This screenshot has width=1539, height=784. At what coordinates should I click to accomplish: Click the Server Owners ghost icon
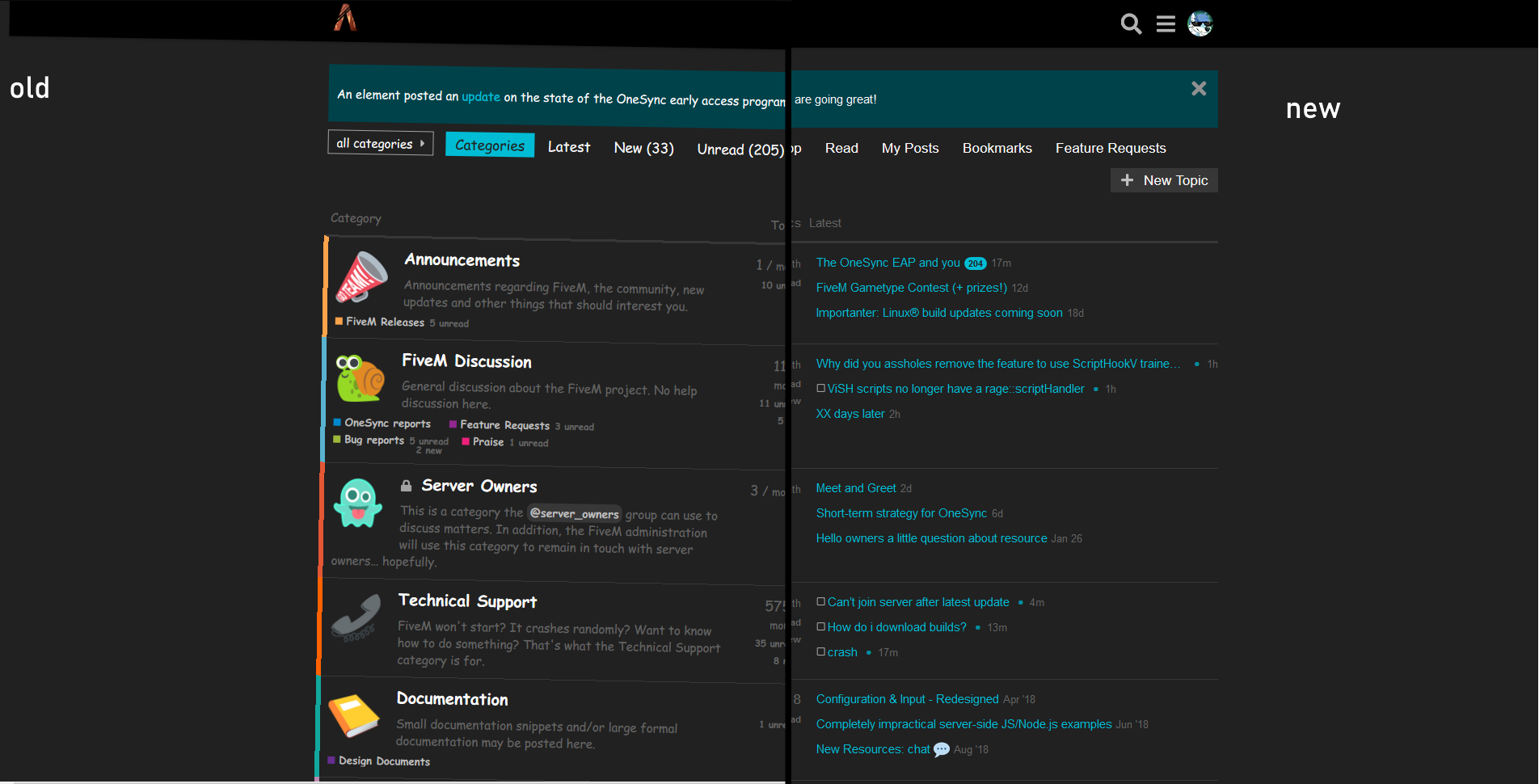[358, 504]
